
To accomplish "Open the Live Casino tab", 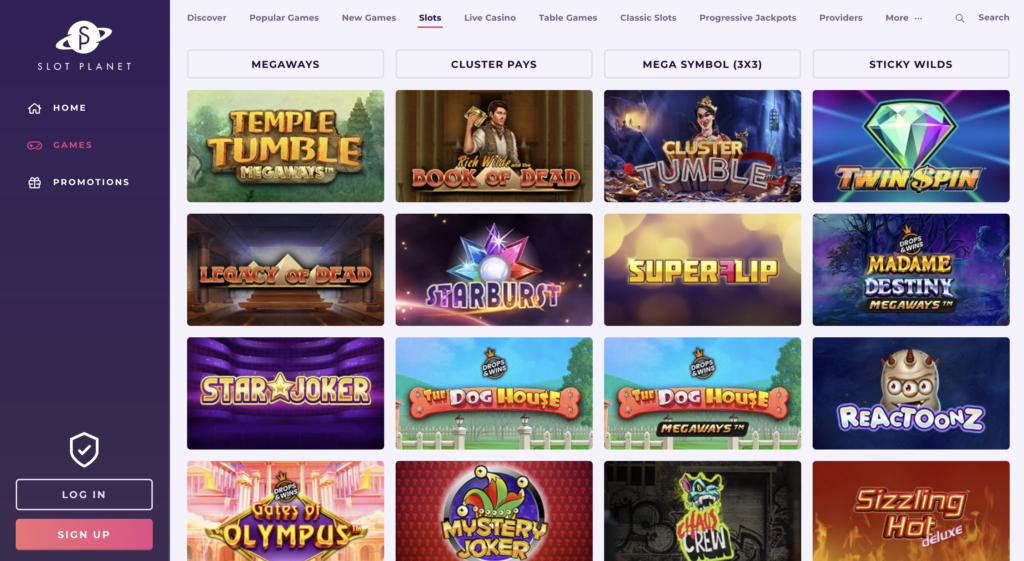I will [490, 18].
